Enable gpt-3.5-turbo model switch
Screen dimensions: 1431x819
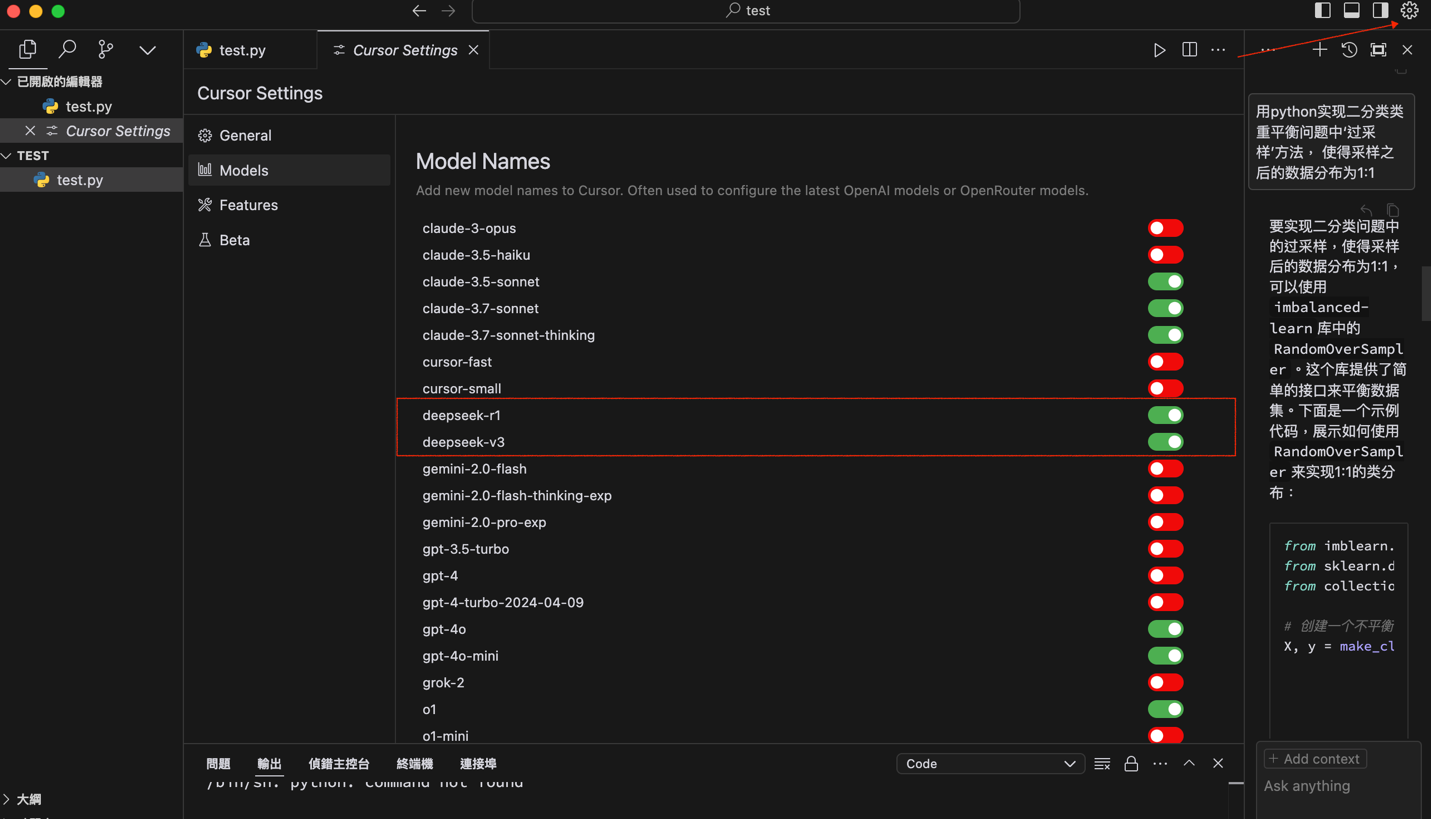click(x=1165, y=549)
